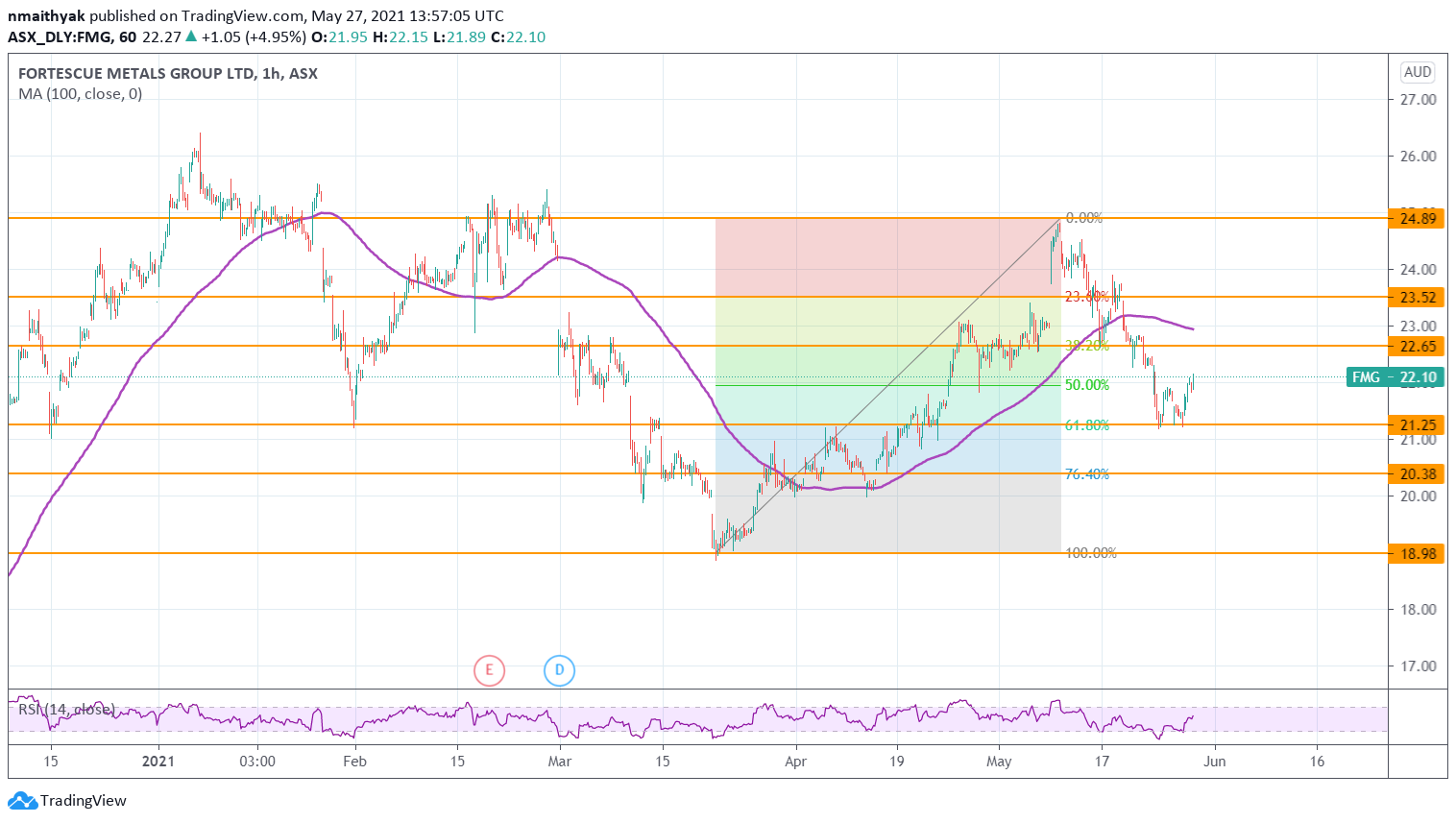Click the '19' date axis label
This screenshot has height=823, width=1456.
(x=896, y=762)
